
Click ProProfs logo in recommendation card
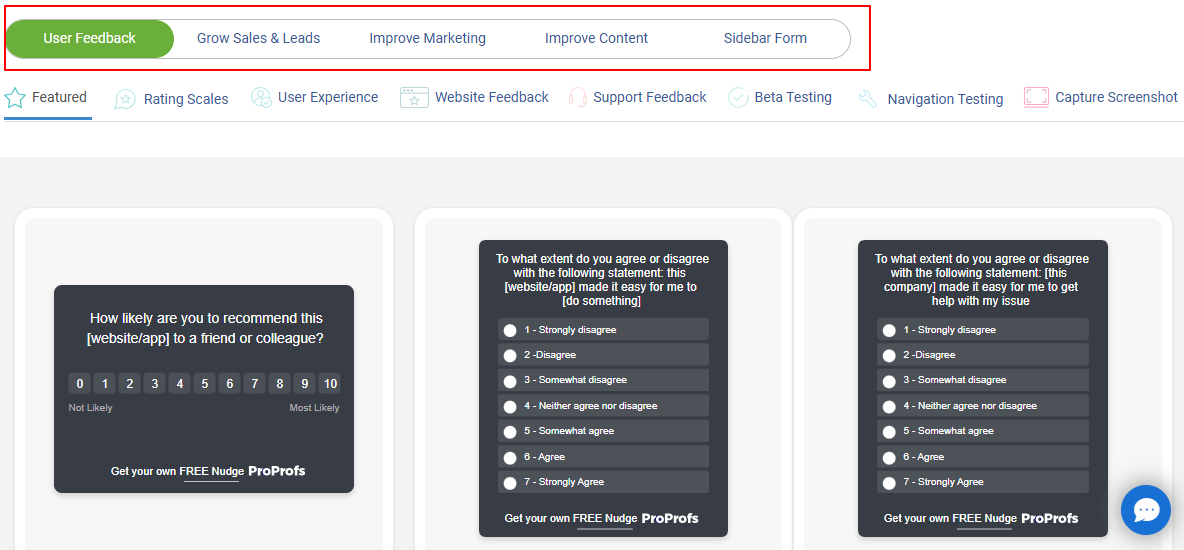coord(277,471)
